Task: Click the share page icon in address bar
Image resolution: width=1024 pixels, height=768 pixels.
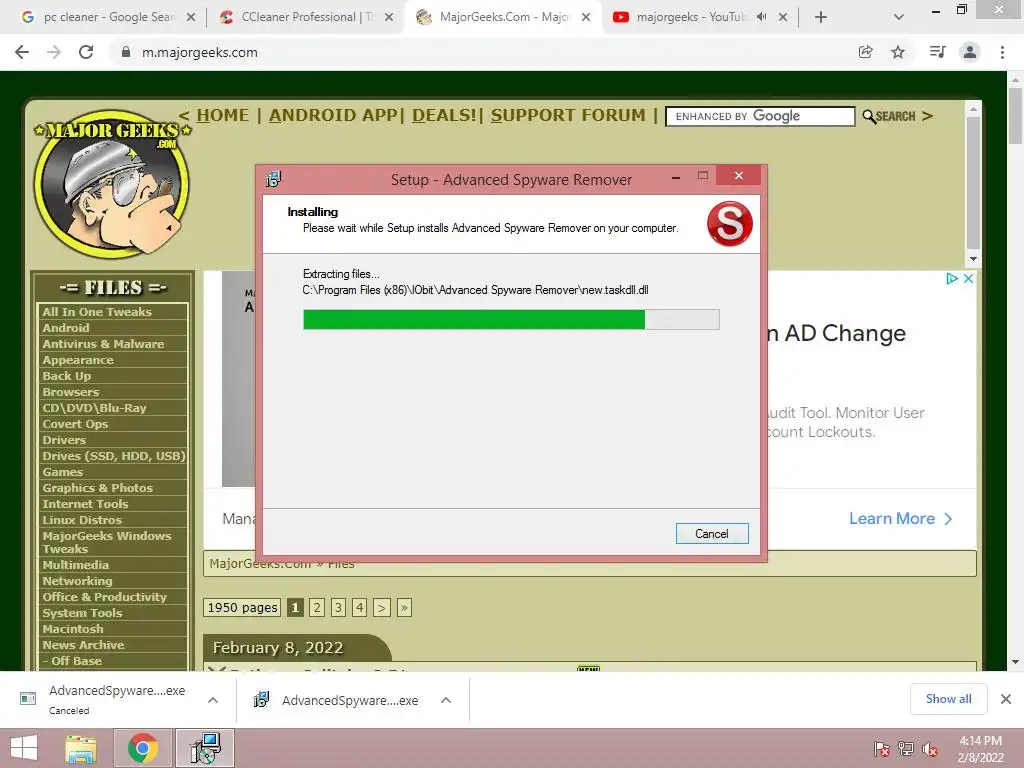Action: [x=865, y=52]
